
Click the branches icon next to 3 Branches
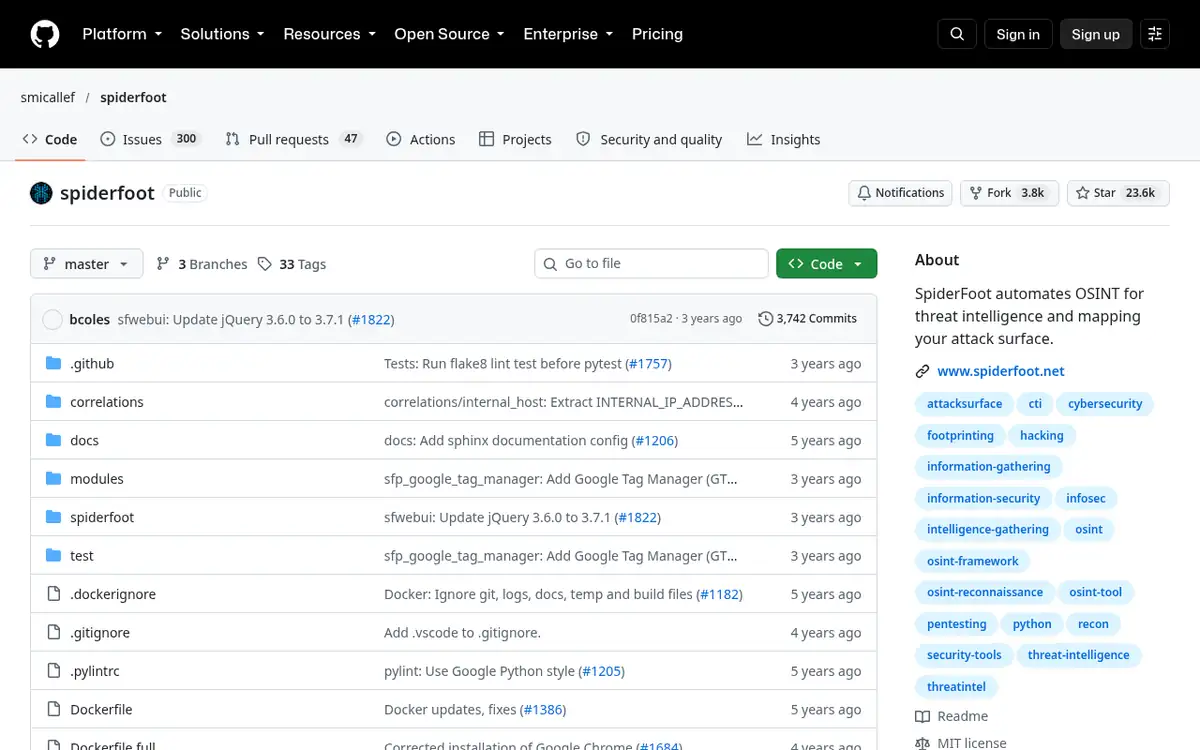pos(163,264)
